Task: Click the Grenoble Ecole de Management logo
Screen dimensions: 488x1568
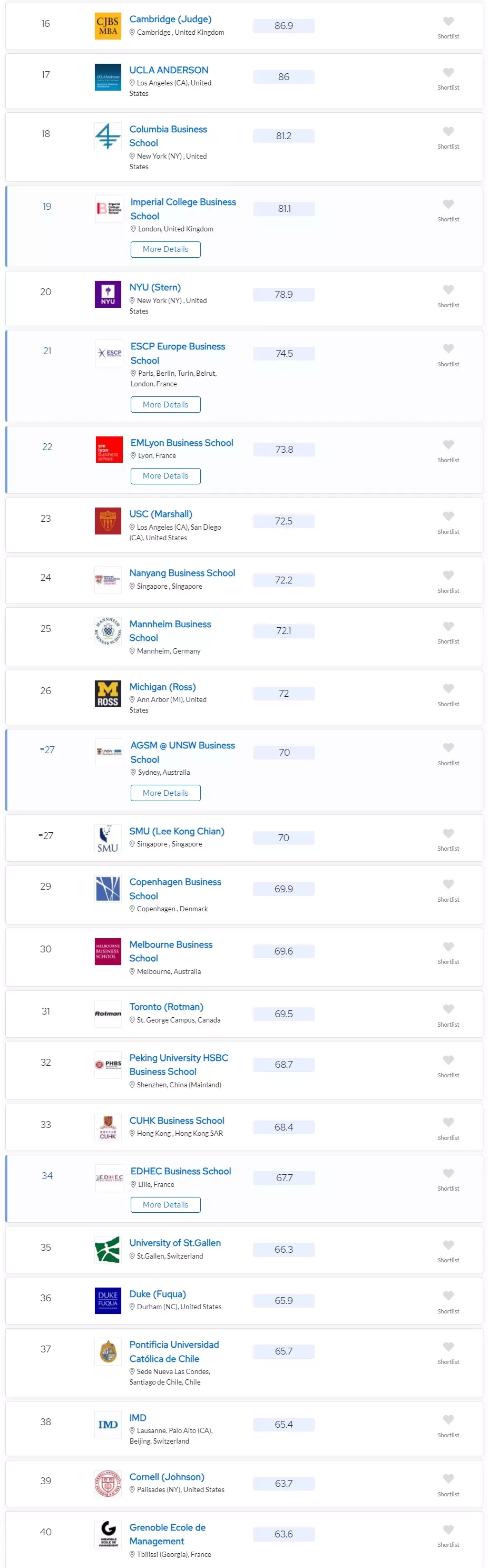Action: tap(108, 1534)
